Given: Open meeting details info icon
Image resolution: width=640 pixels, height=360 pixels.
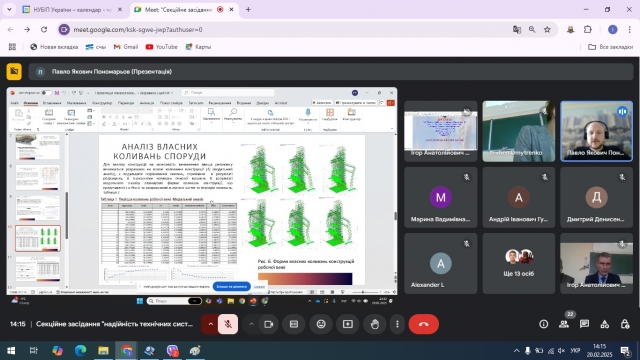Looking at the screenshot, I should pos(544,324).
